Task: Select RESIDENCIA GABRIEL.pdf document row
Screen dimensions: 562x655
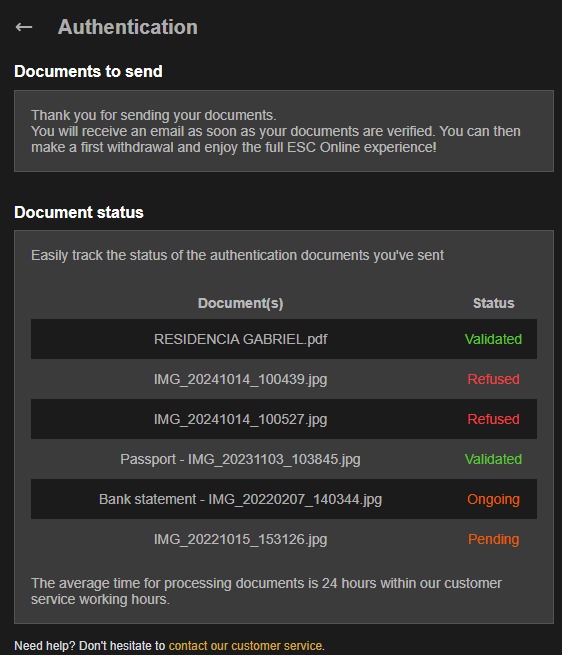Action: click(x=284, y=339)
